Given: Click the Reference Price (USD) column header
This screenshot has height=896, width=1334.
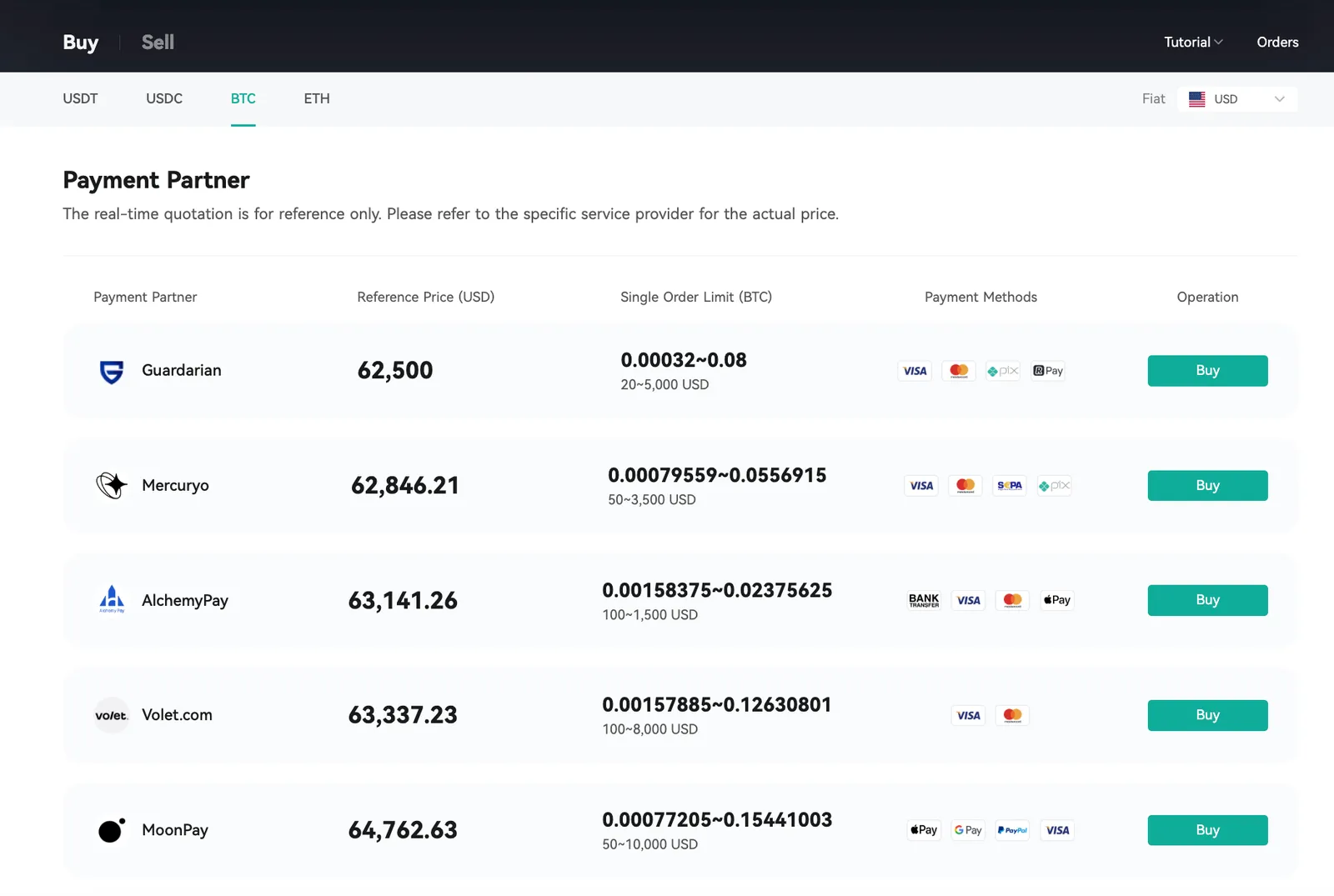Looking at the screenshot, I should point(426,298).
